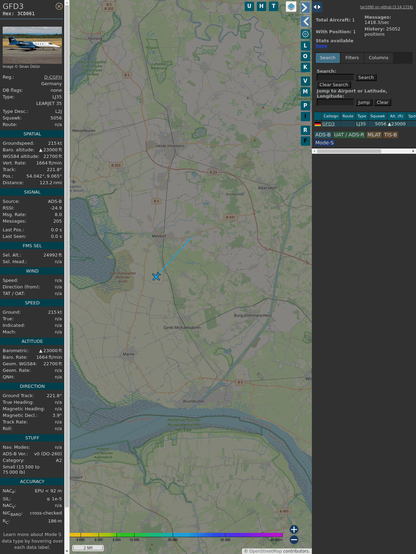Open the tar1090 on github link
The image size is (416, 554).
click(x=386, y=7)
